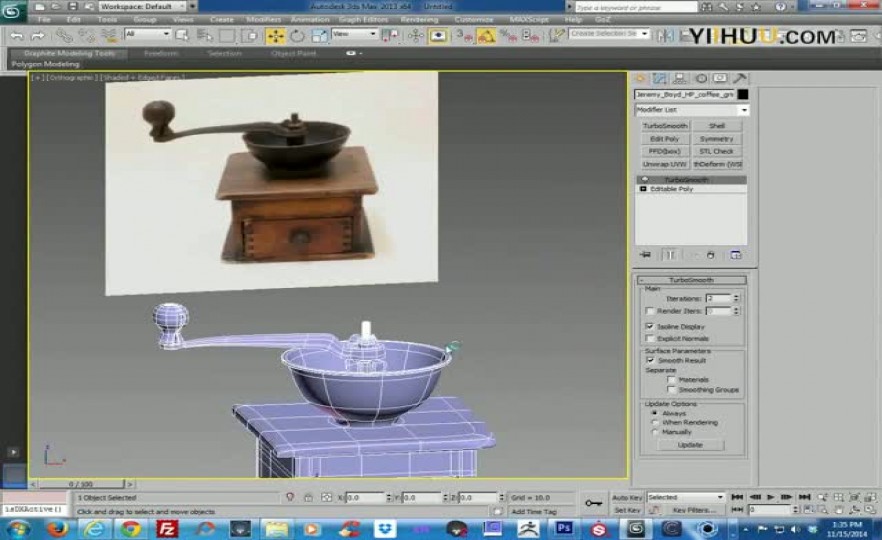882x540 pixels.
Task: Toggle Show End Result in modifier stack
Action: click(670, 255)
